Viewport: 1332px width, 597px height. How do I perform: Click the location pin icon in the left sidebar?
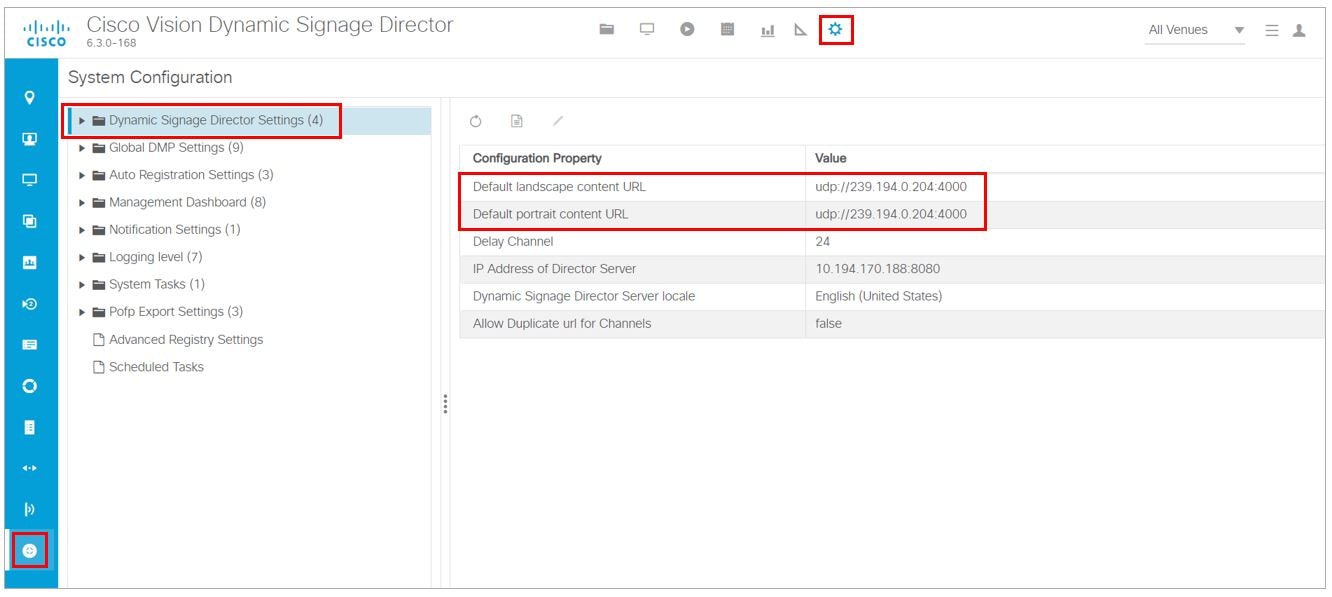(x=29, y=98)
